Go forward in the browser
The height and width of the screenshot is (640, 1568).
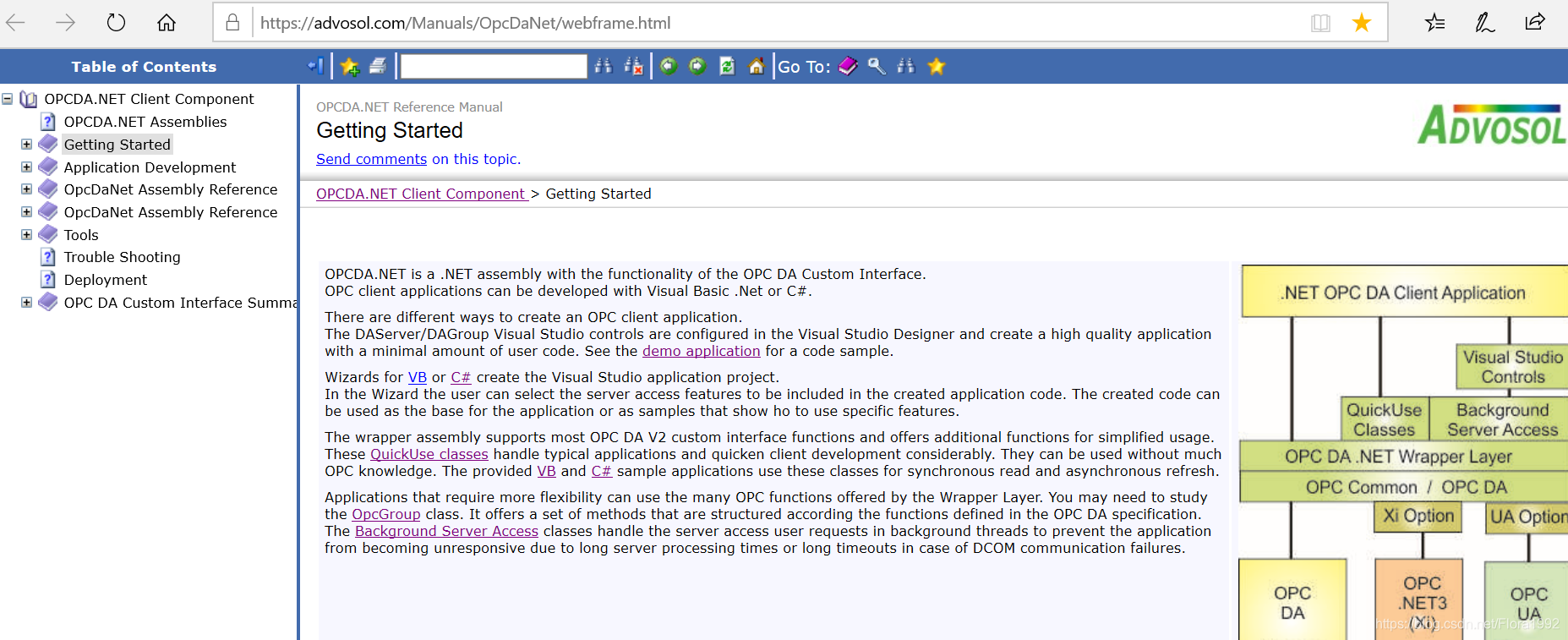65,23
